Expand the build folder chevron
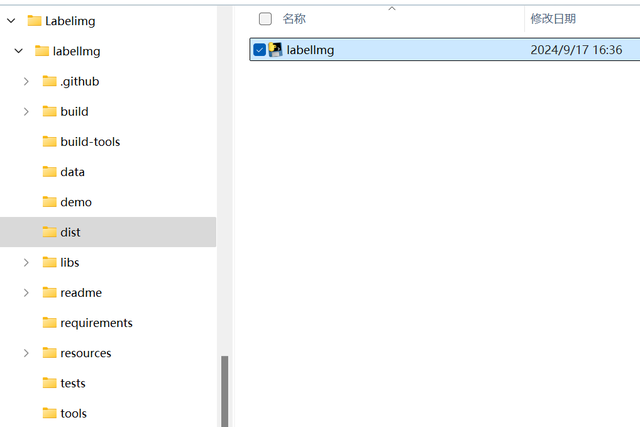 tap(26, 111)
